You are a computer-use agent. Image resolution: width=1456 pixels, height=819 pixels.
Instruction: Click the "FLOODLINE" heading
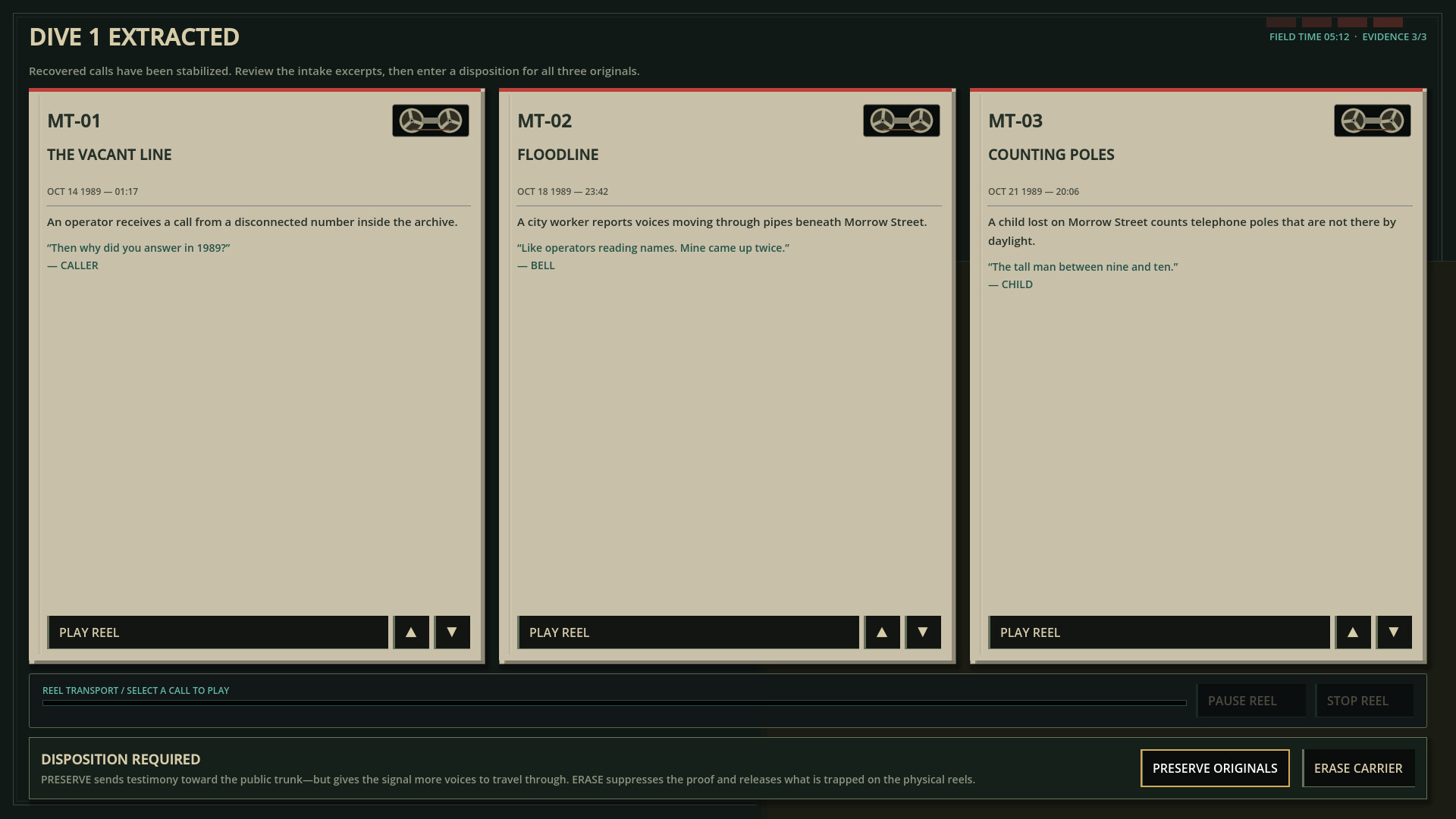point(558,155)
